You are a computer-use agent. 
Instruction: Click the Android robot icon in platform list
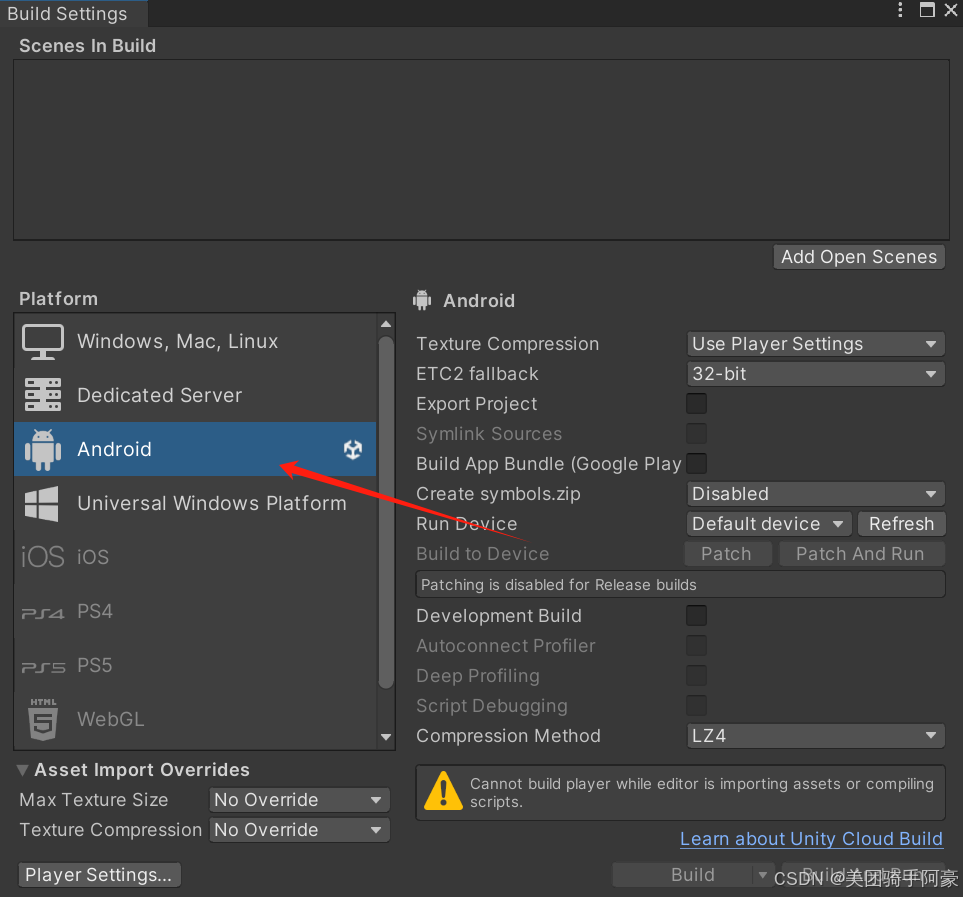click(42, 449)
